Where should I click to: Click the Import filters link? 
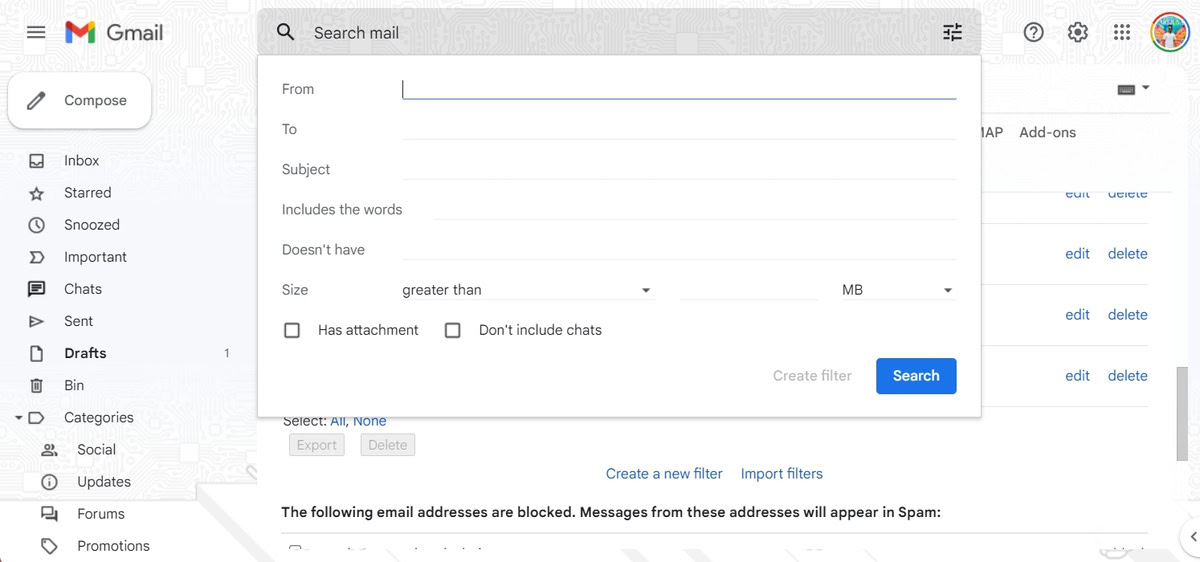782,473
